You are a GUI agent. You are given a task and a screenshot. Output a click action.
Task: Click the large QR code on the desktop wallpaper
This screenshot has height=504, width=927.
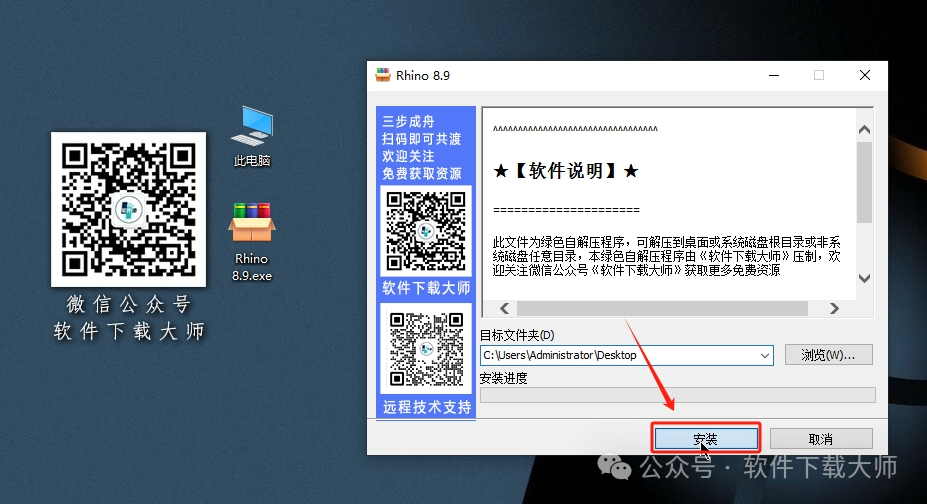(128, 209)
